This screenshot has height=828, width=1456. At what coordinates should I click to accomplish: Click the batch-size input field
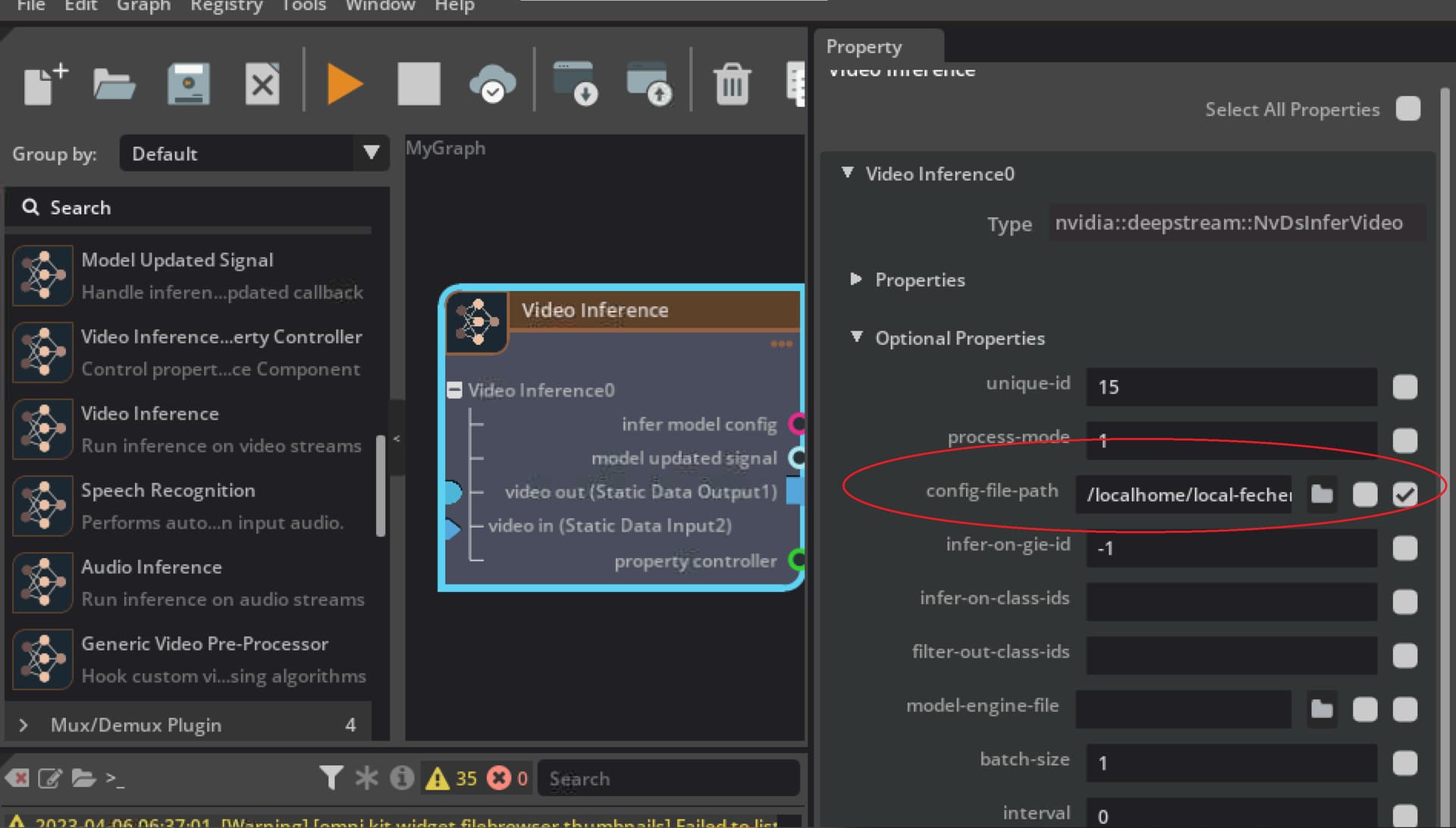[1231, 763]
